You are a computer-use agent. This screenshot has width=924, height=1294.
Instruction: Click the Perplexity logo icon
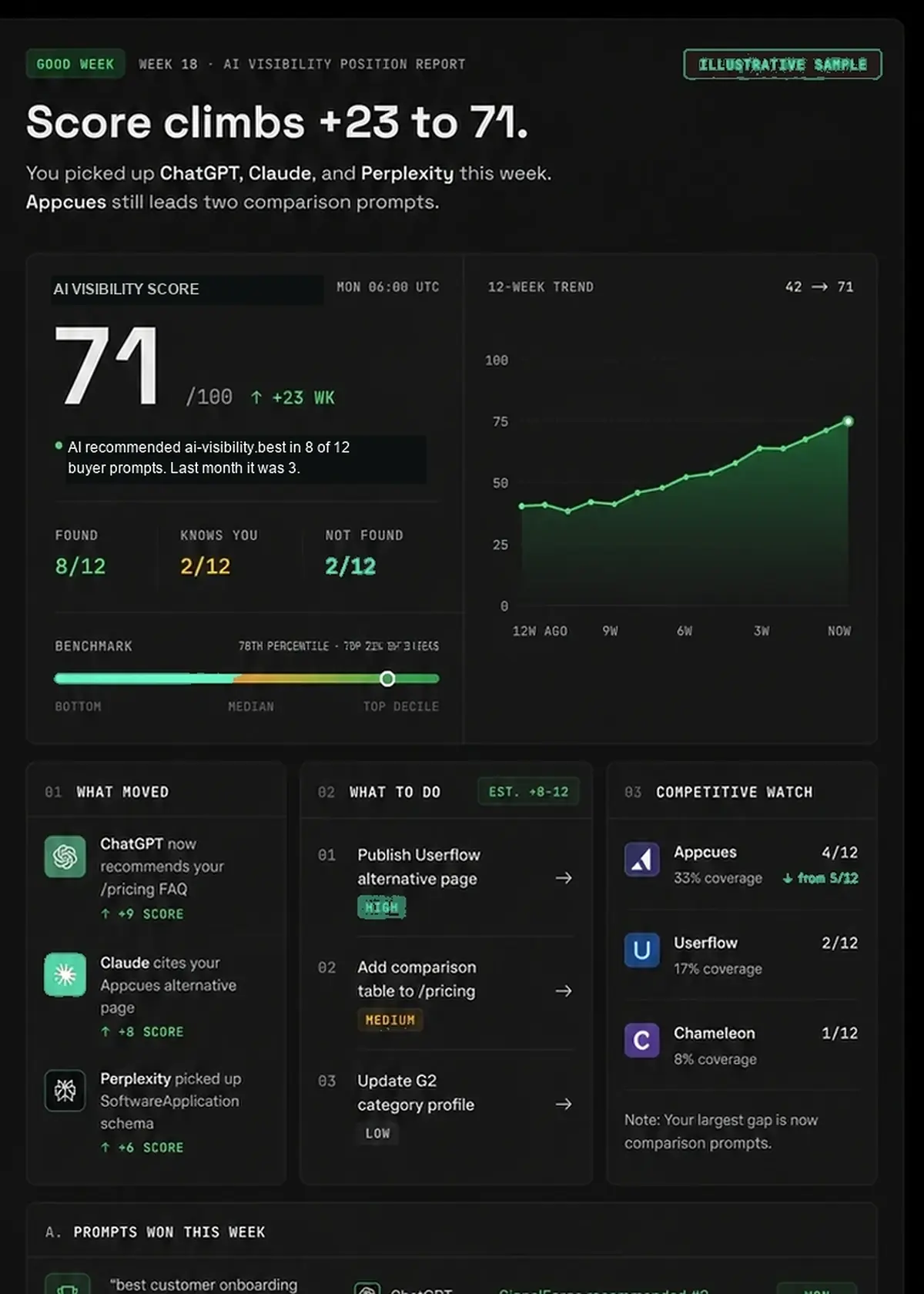65,1090
